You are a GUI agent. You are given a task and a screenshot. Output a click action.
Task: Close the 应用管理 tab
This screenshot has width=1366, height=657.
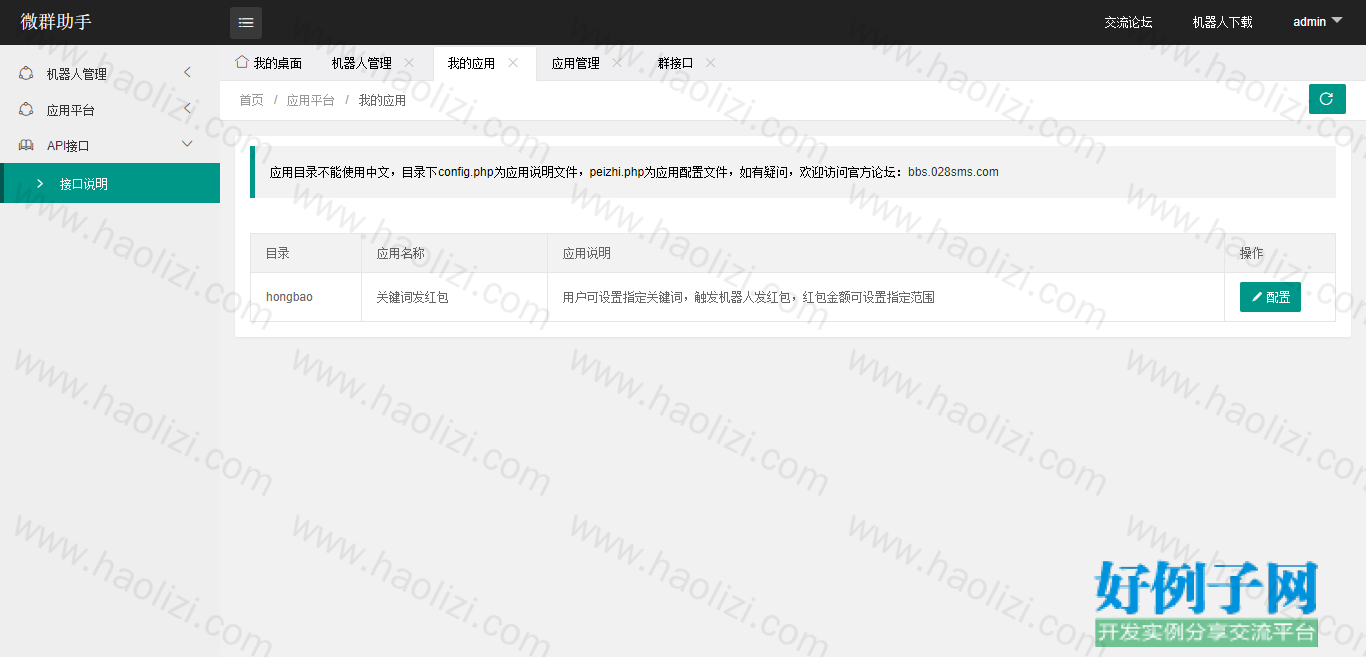click(x=617, y=63)
